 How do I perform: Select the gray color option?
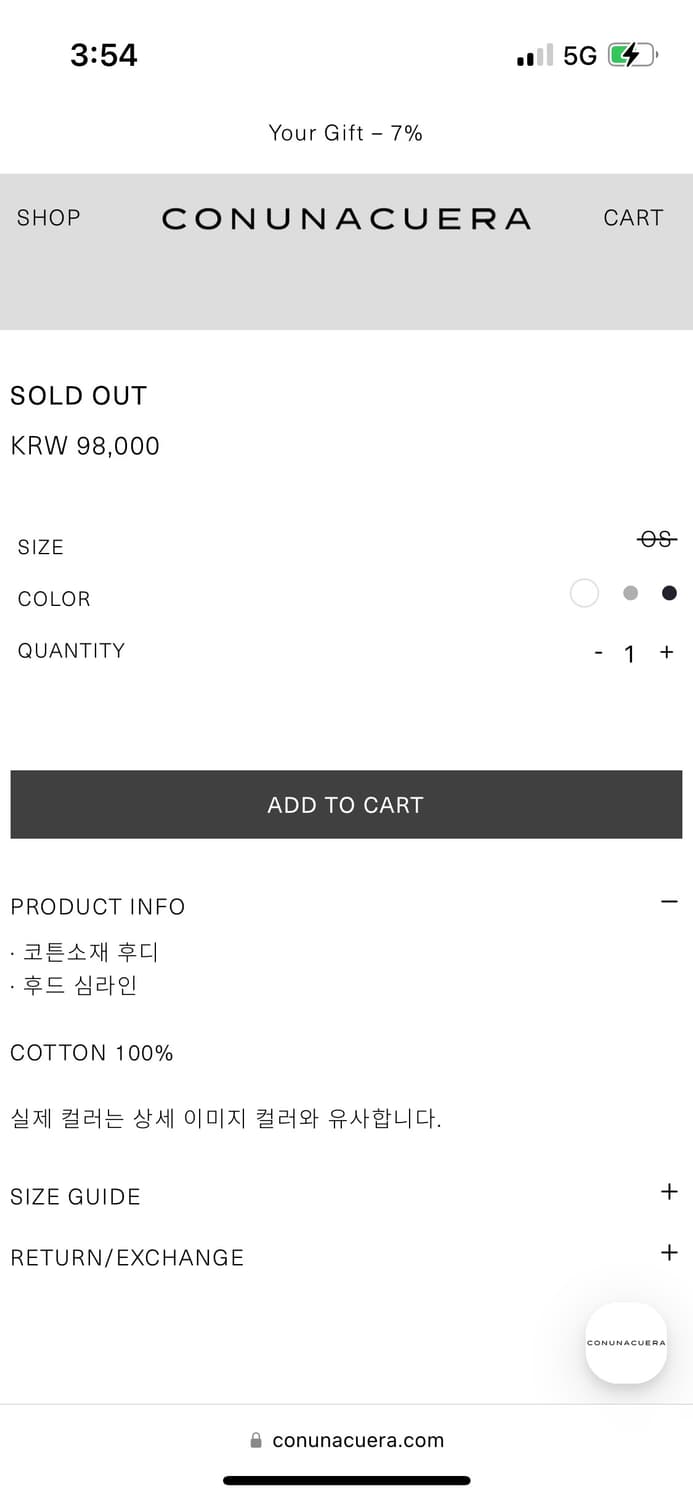tap(630, 593)
